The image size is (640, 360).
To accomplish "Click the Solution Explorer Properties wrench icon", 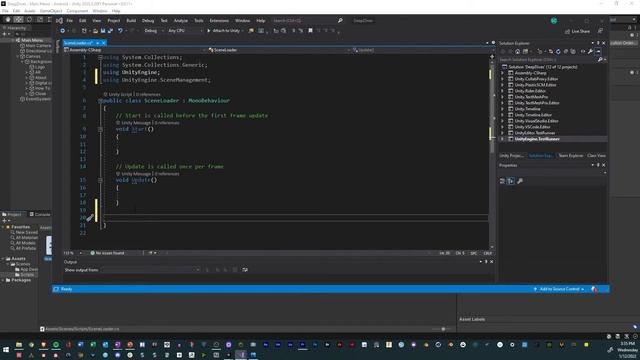I will [590, 51].
